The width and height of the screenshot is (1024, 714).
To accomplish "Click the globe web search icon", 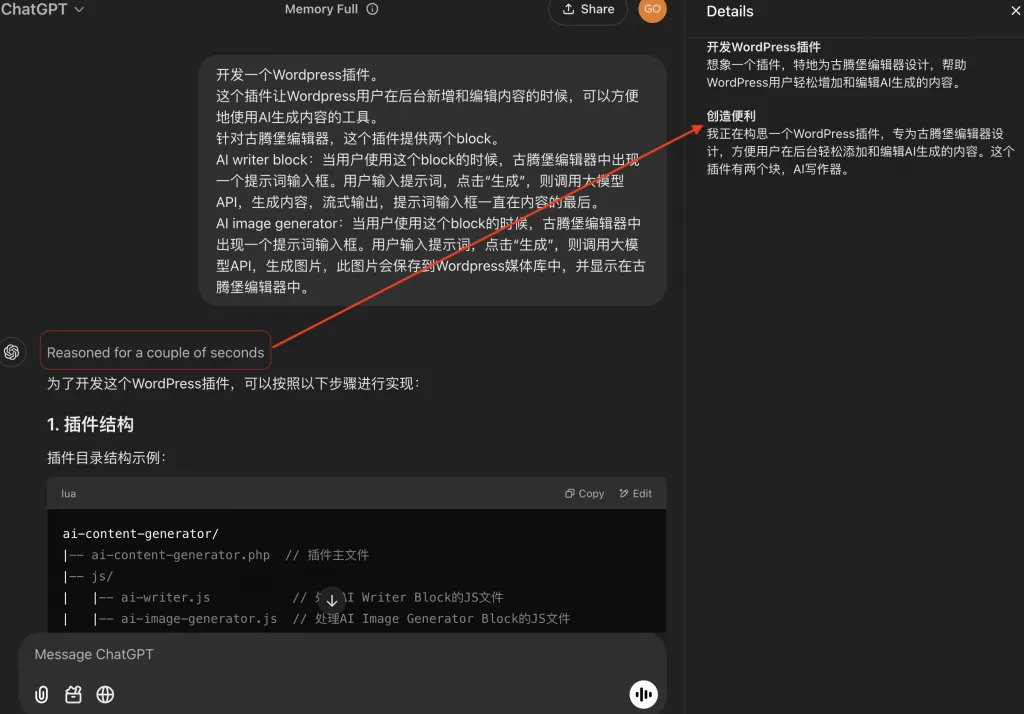I will tap(105, 694).
